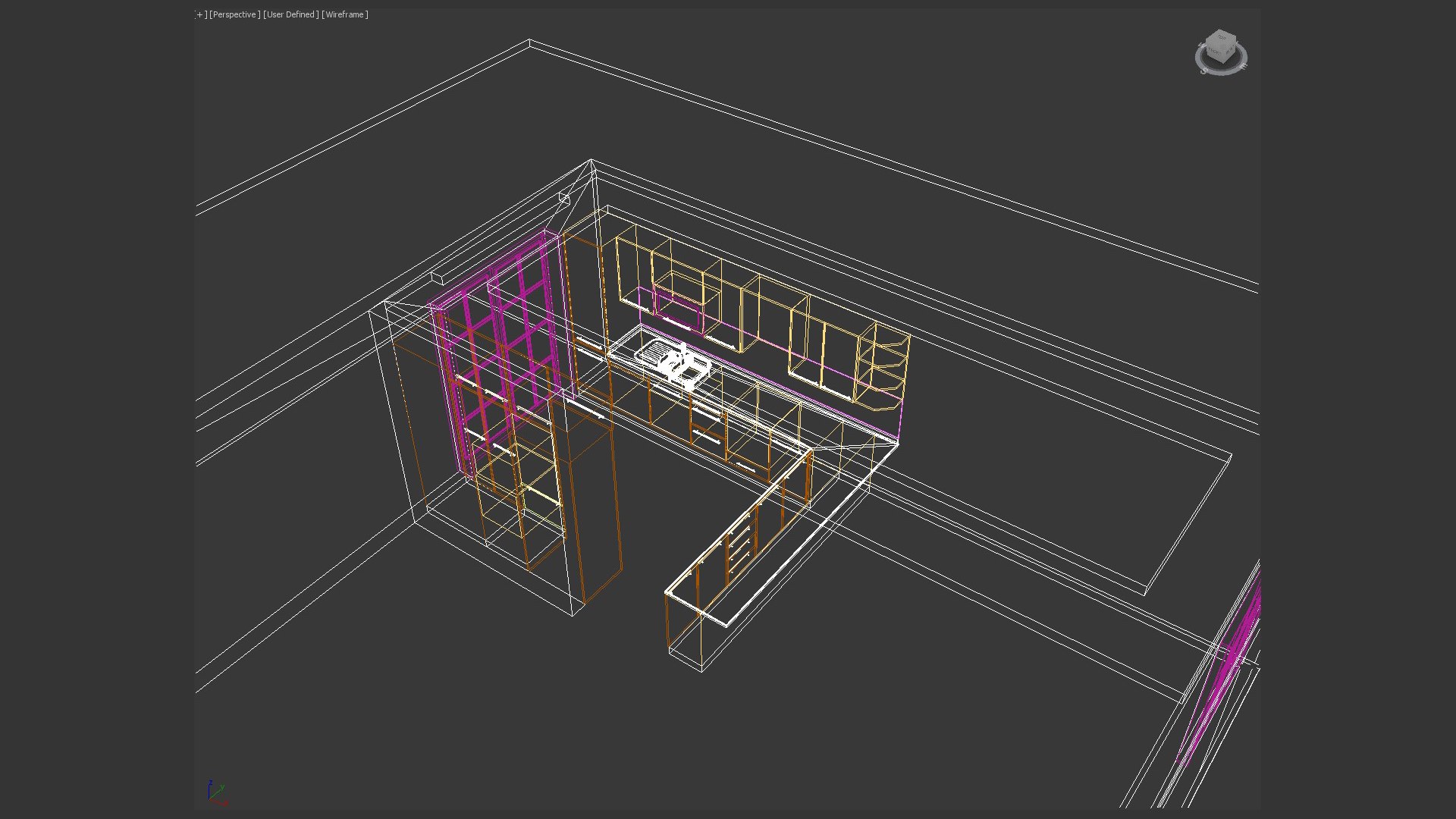
Task: Open the viewport [+] general menu
Action: tap(201, 14)
